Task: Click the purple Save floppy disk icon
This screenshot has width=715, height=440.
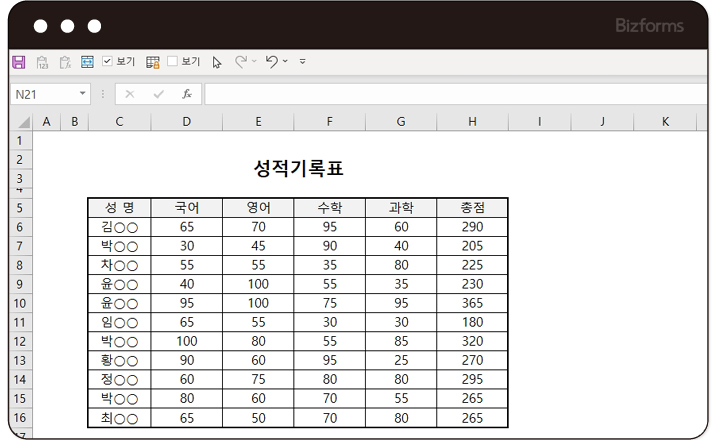Action: tap(19, 62)
